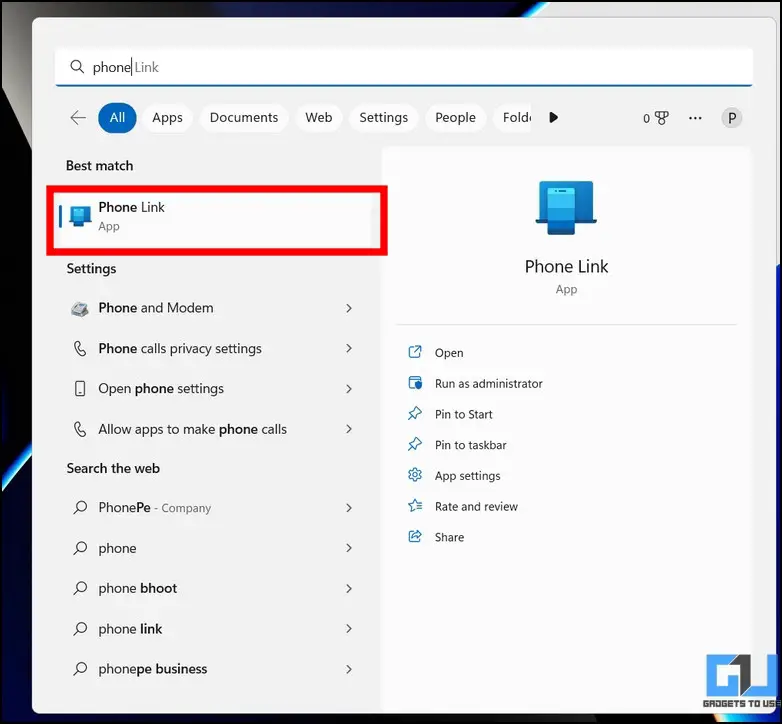
Task: Click the magnifier icon beside the plain "phone" suggestion
Action: pos(80,548)
